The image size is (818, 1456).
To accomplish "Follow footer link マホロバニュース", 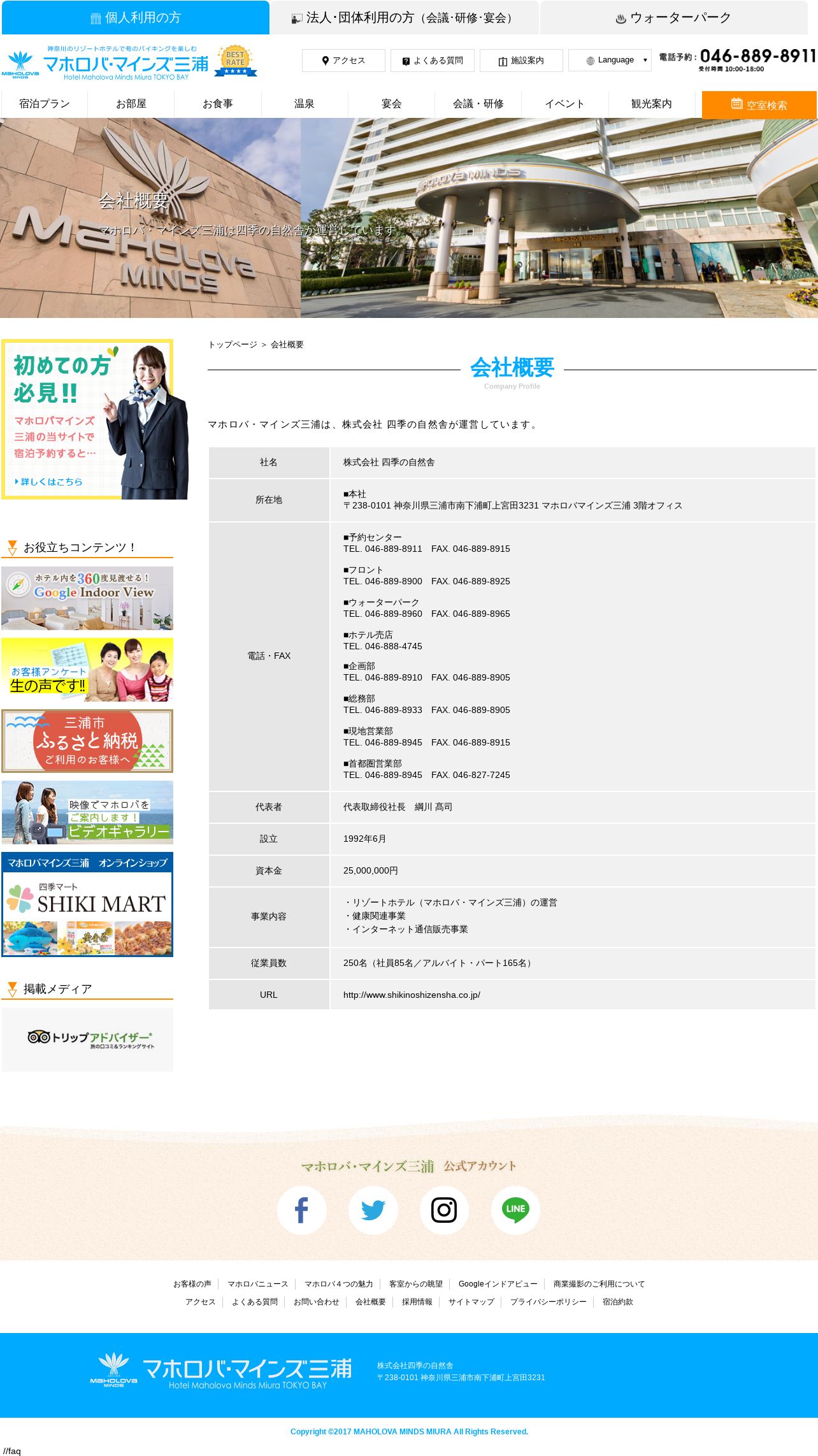I will click(x=258, y=1284).
